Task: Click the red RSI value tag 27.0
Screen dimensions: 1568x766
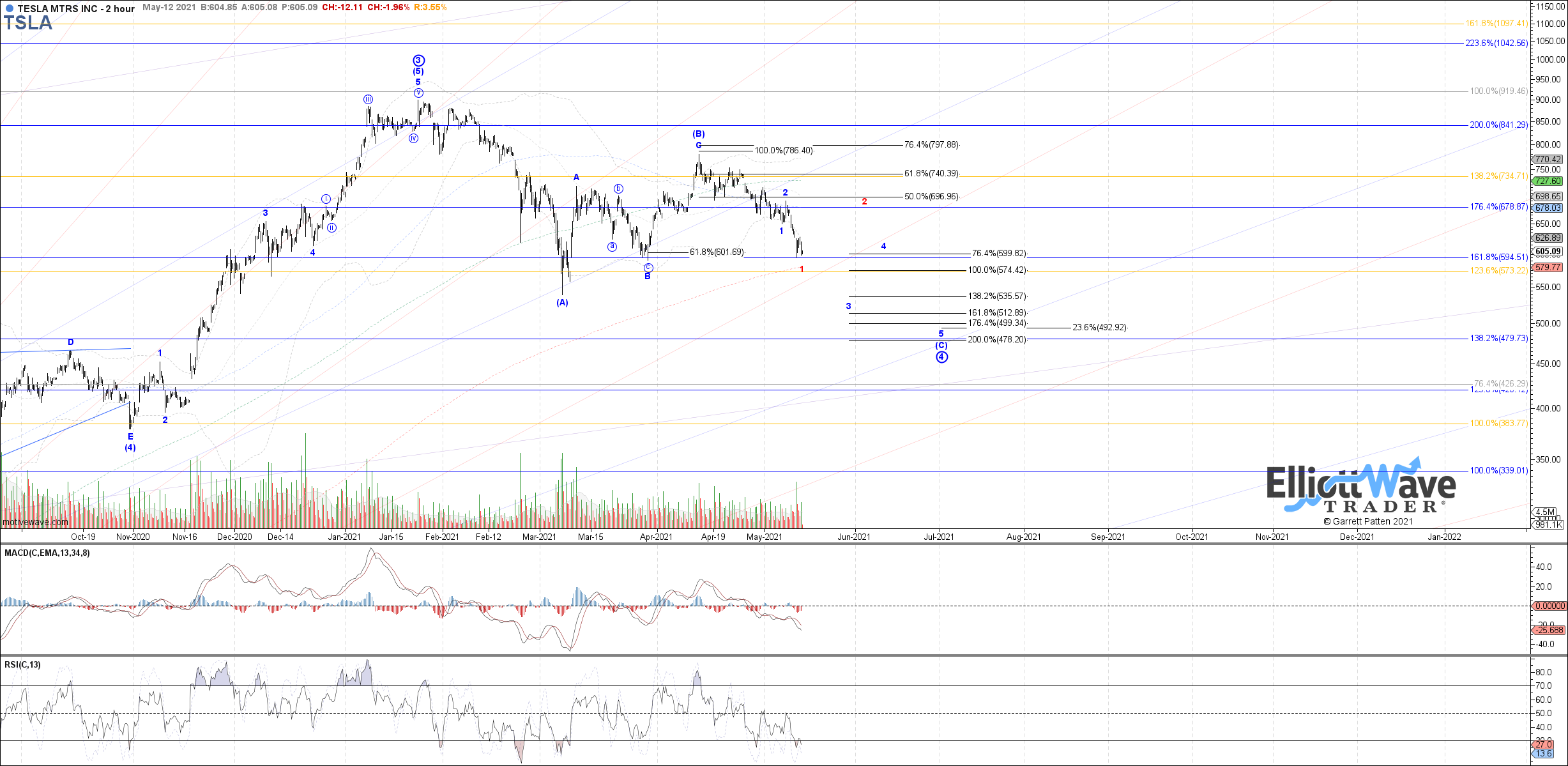Action: [x=1543, y=744]
